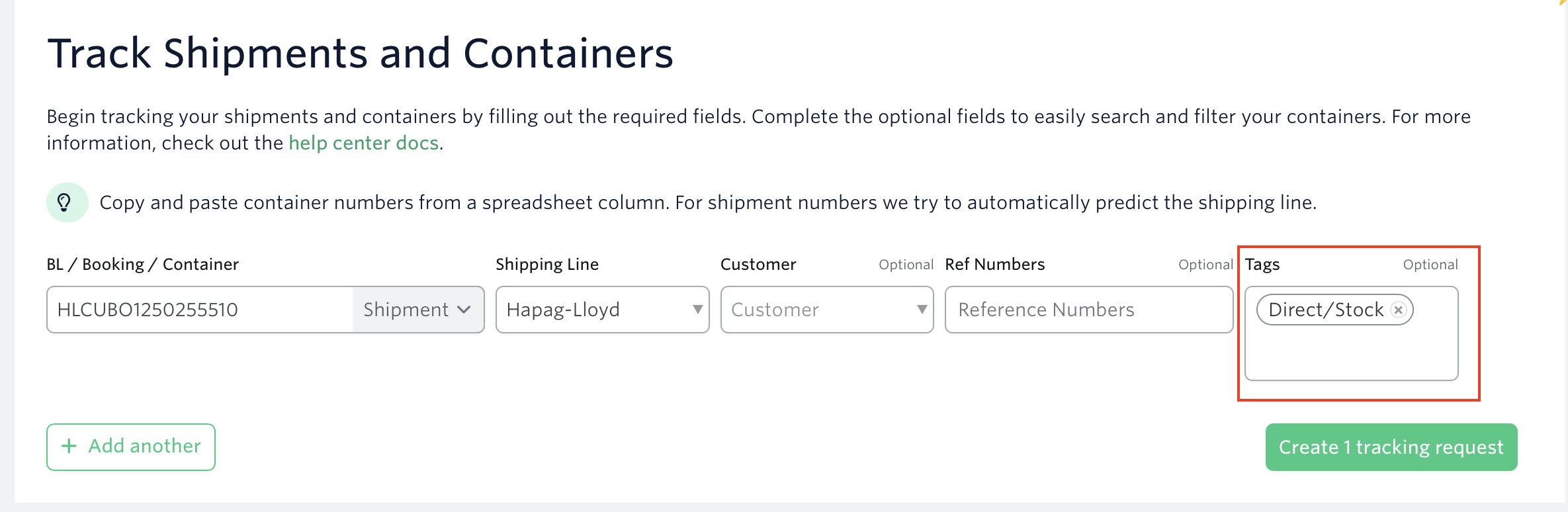Click the Shipping Line dropdown triangle arrow
The height and width of the screenshot is (512, 1568).
click(x=697, y=310)
